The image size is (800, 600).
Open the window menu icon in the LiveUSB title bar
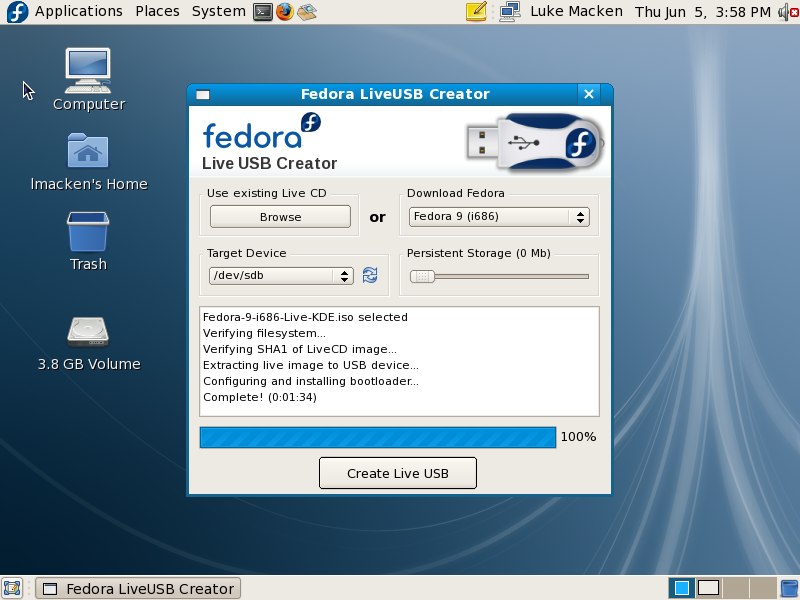203,94
